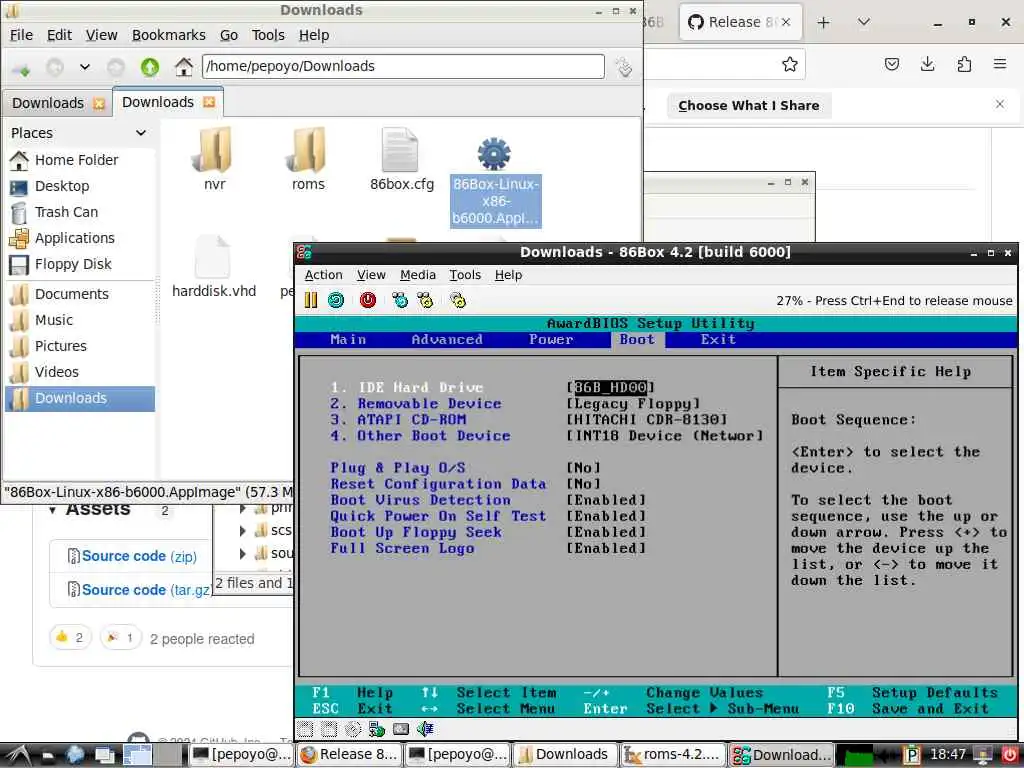Click the party popper reaction button
Viewport: 1024px width, 768px height.
point(120,637)
